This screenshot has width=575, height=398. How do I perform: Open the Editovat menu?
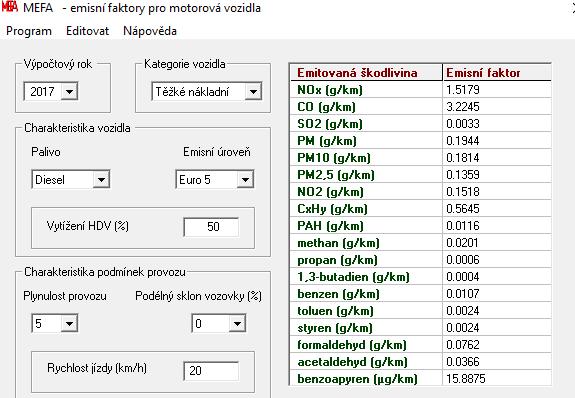point(87,31)
